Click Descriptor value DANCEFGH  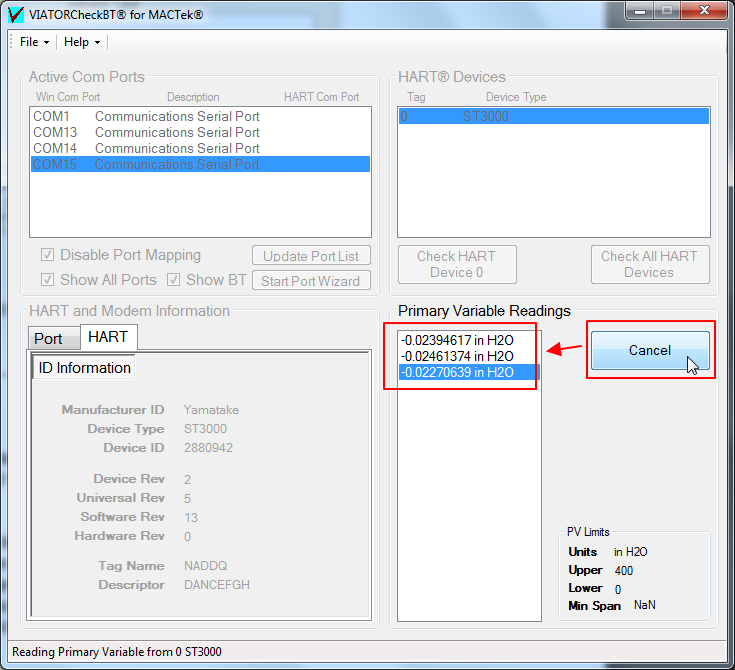[217, 585]
